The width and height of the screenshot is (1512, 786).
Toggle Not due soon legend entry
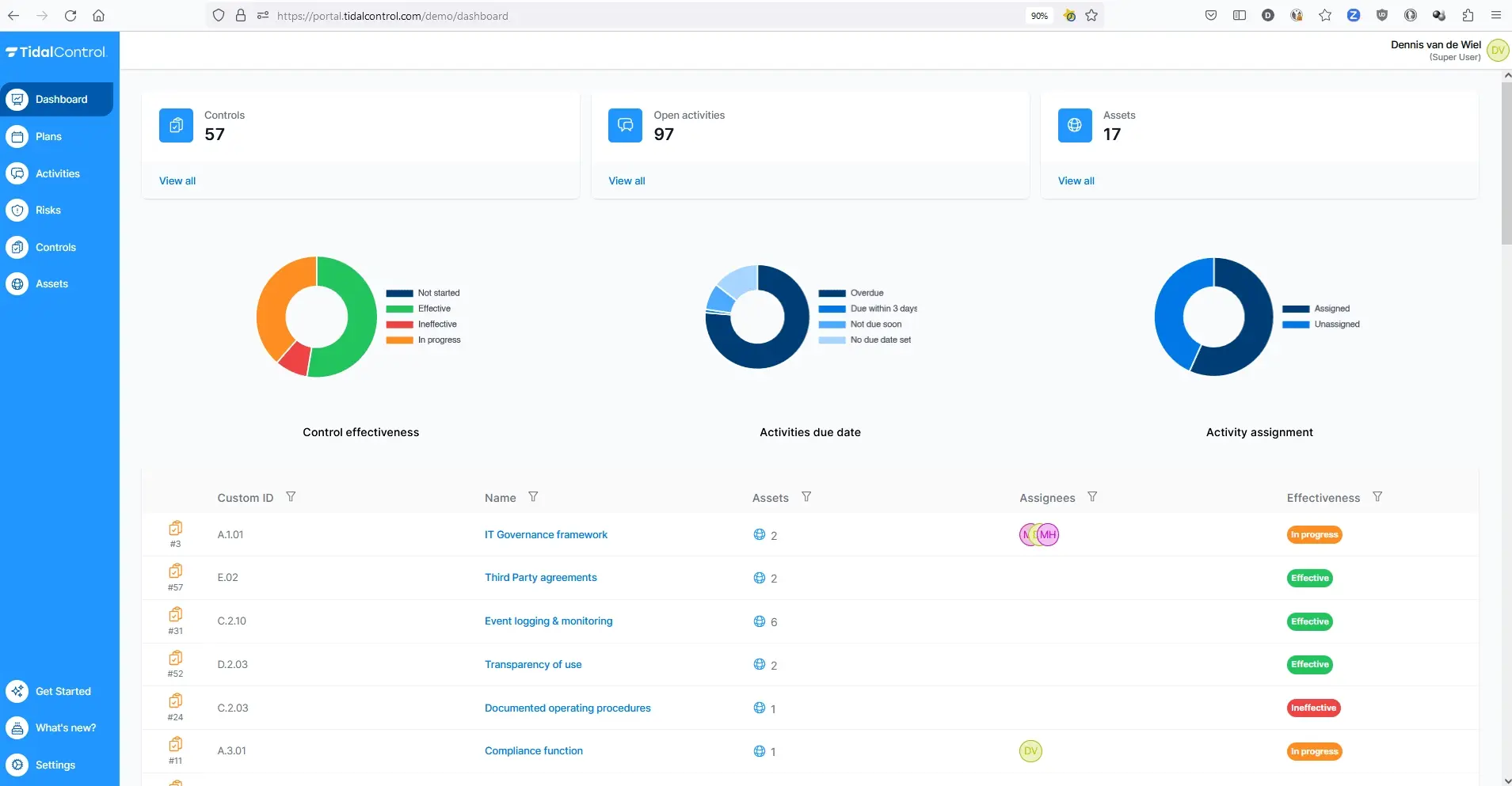click(860, 325)
